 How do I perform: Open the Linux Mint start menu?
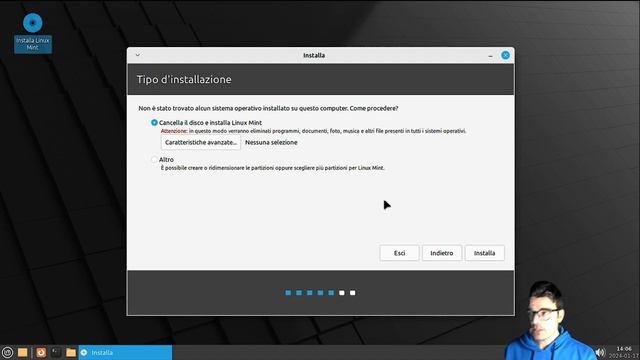point(7,353)
